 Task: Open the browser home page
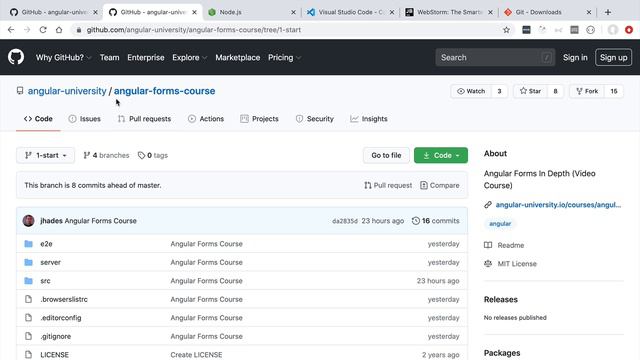click(59, 30)
